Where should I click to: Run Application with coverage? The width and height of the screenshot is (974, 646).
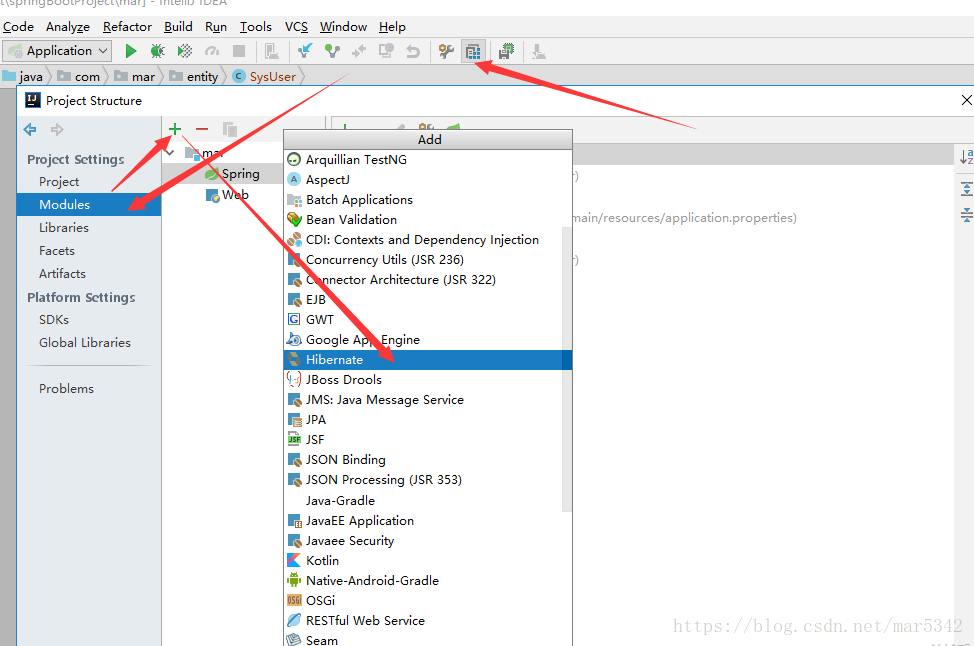tap(184, 51)
